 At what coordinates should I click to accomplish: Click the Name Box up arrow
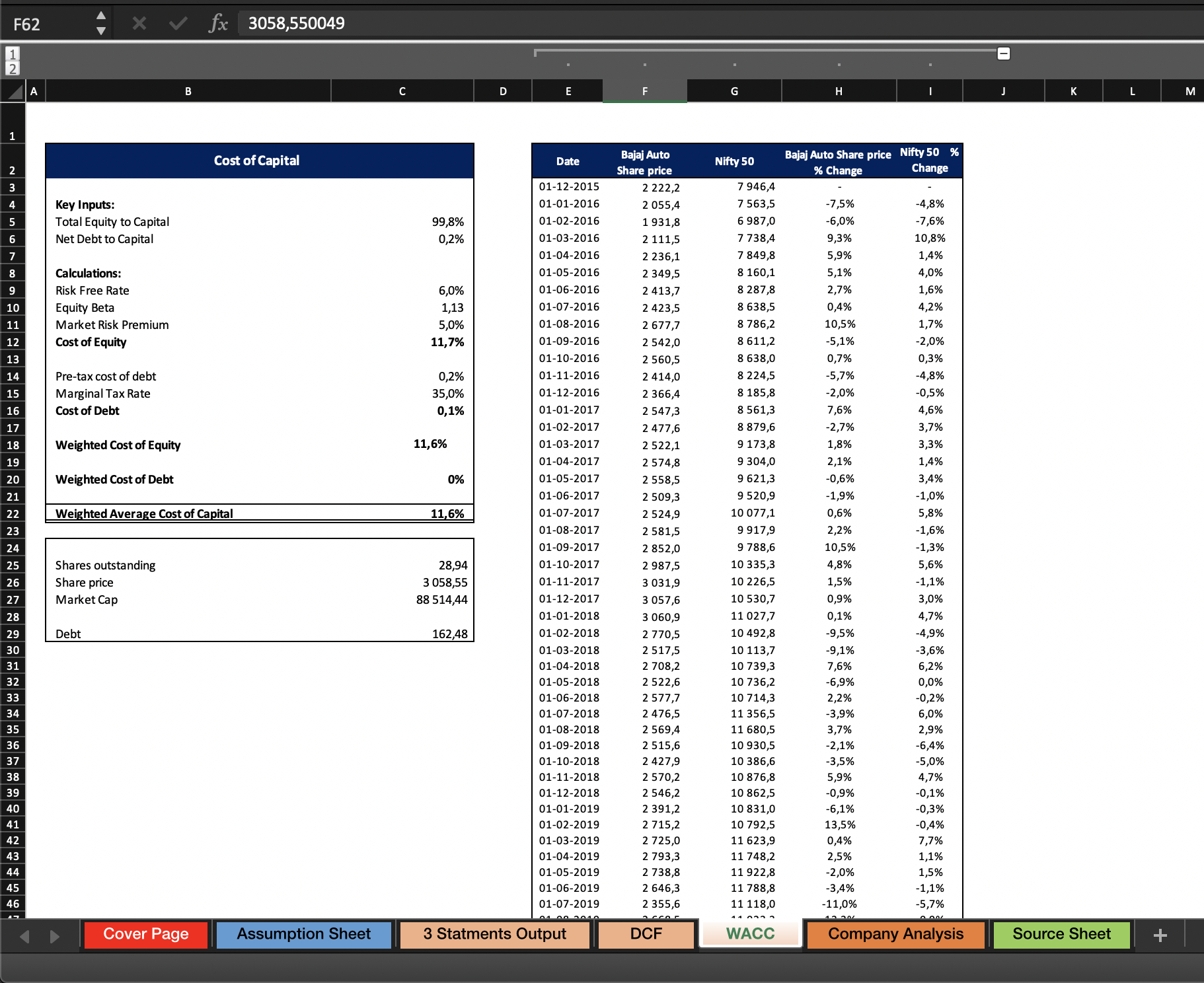(101, 15)
